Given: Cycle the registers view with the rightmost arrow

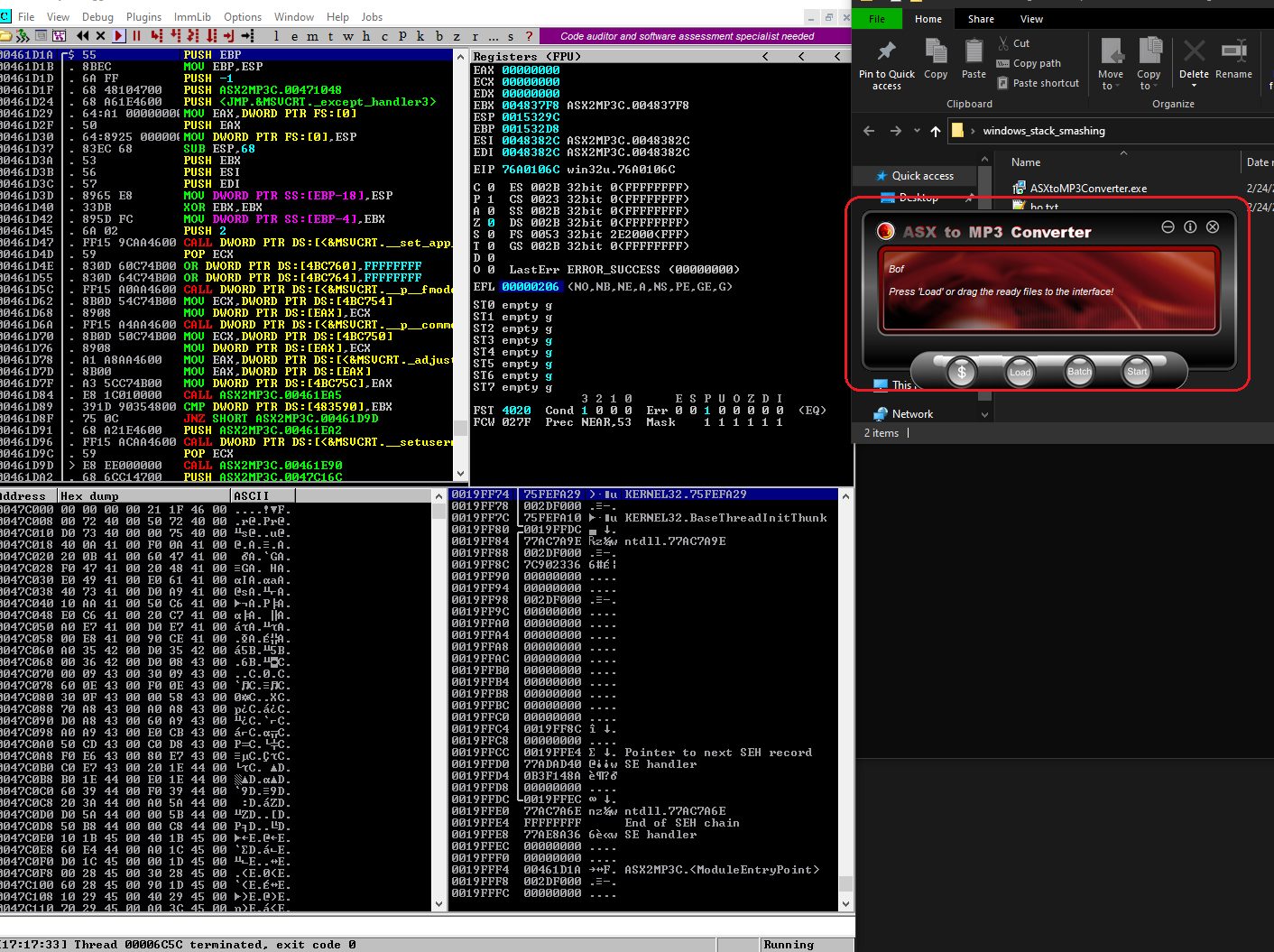Looking at the screenshot, I should (x=837, y=56).
